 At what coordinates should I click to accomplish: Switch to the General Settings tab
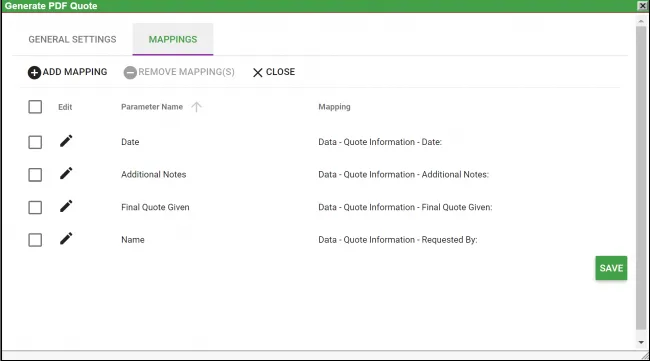click(72, 39)
